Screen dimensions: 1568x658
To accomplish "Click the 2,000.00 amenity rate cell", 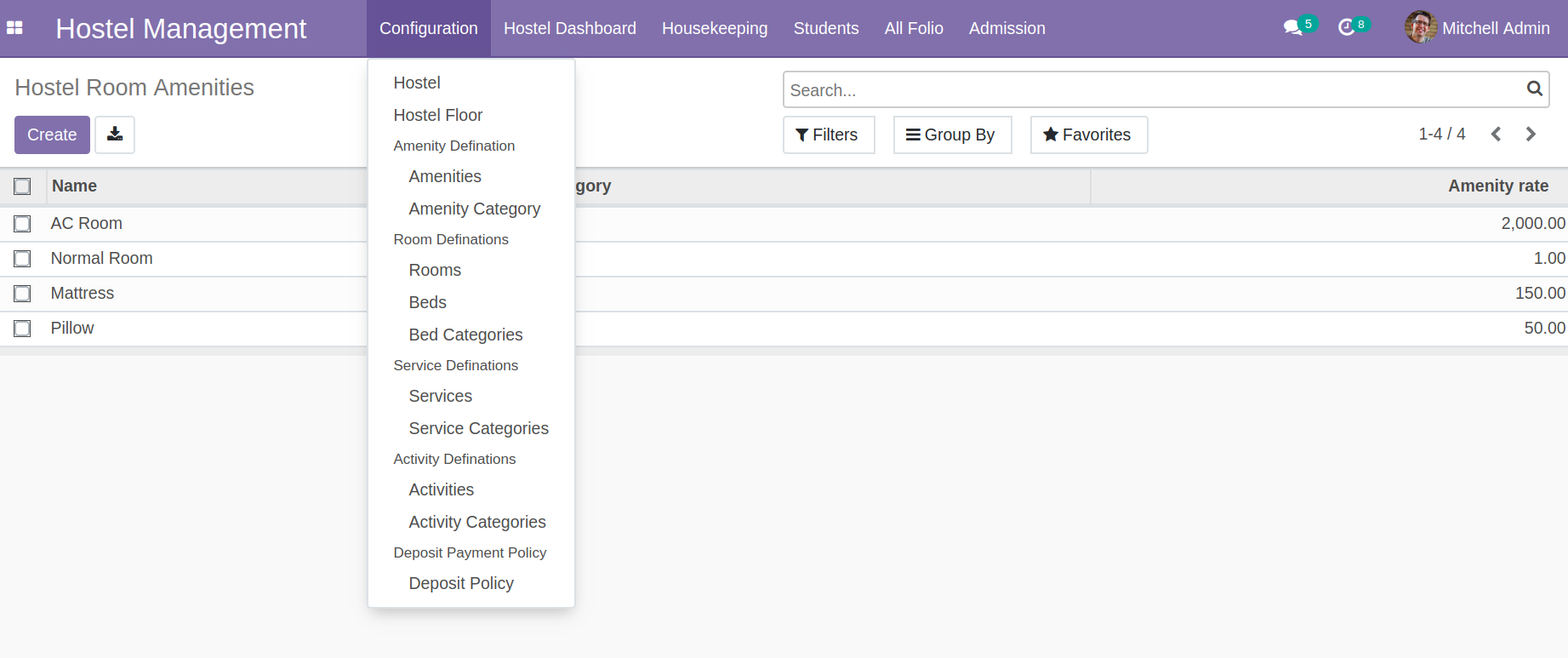I will pos(1532,223).
